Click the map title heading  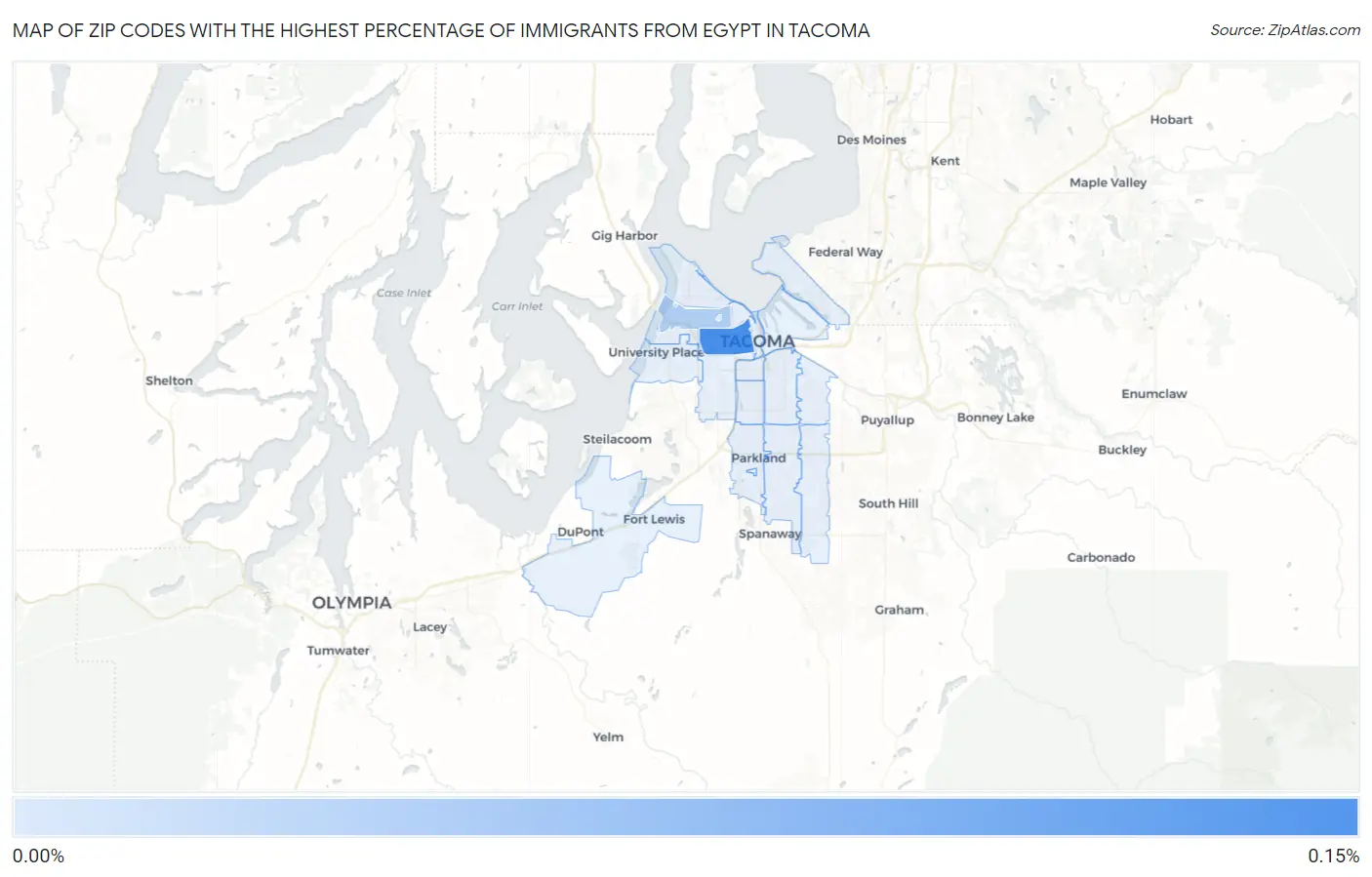[x=441, y=30]
